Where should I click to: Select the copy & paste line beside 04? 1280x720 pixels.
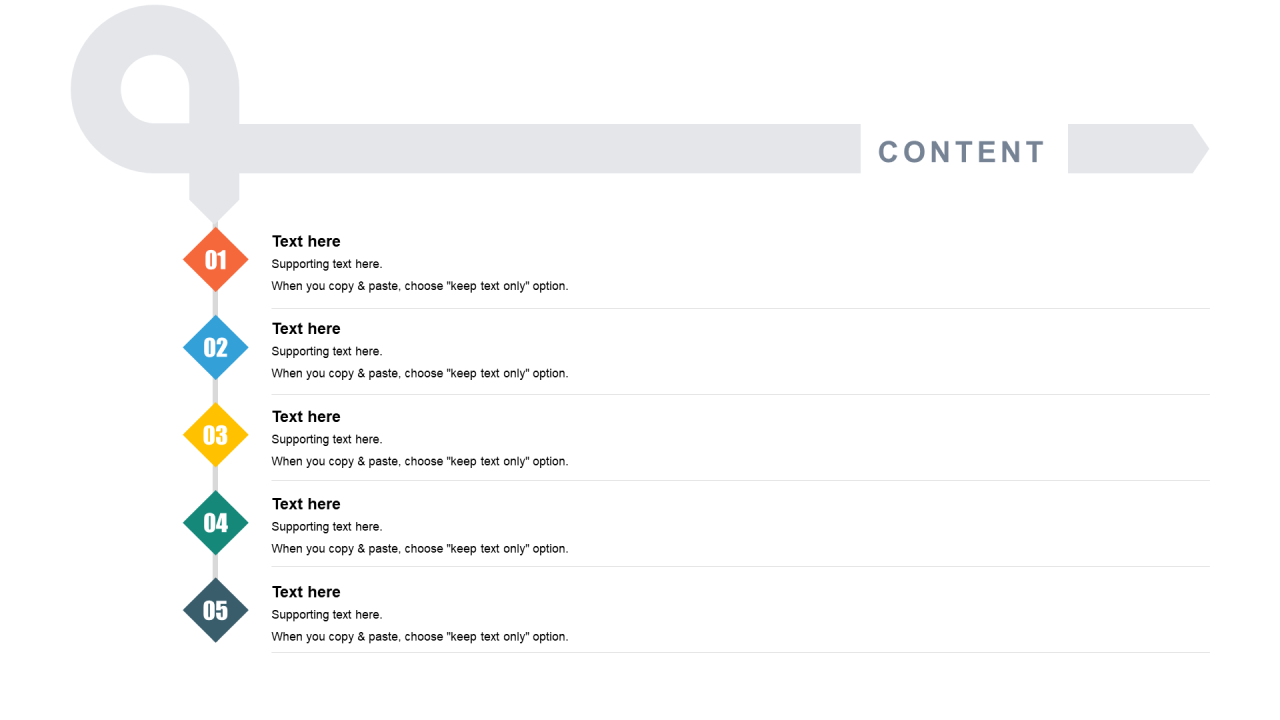pyautogui.click(x=420, y=549)
